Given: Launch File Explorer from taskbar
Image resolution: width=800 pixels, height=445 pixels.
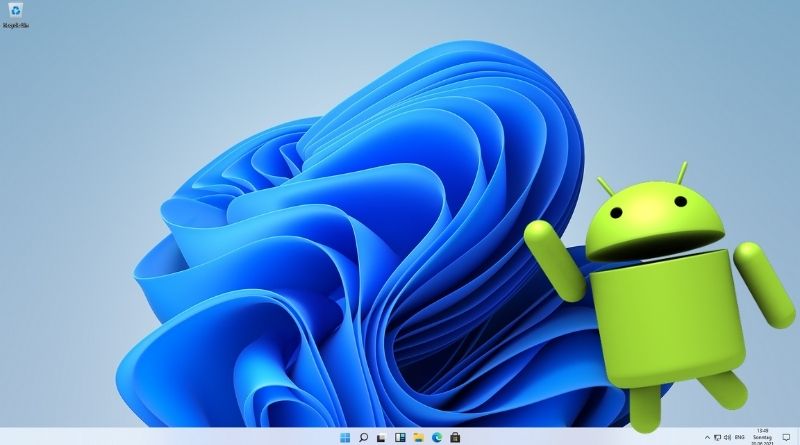Looking at the screenshot, I should point(418,437).
